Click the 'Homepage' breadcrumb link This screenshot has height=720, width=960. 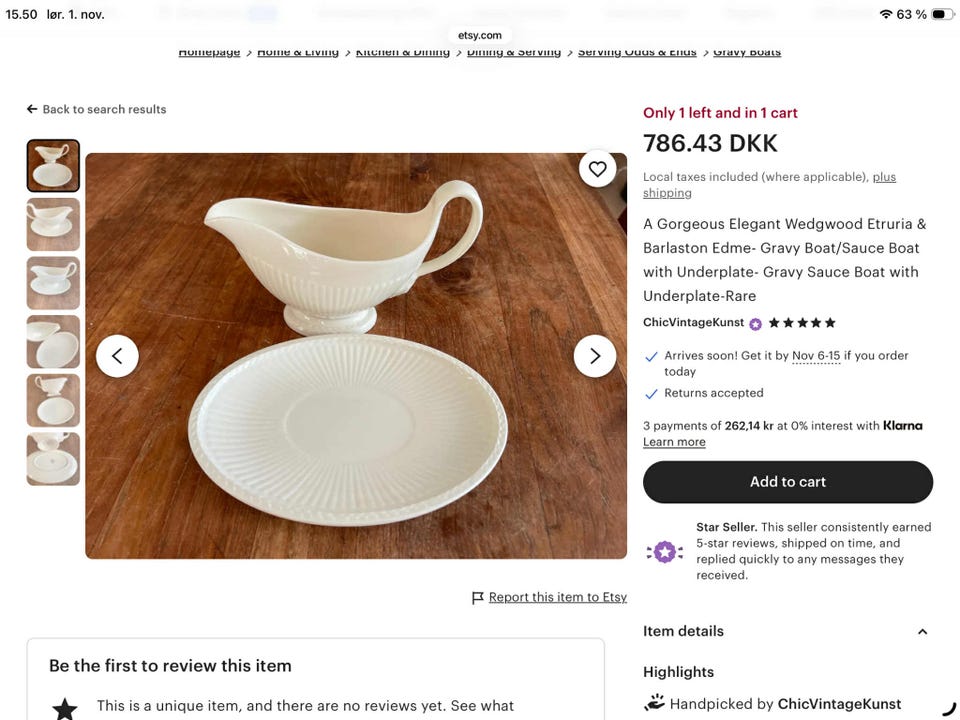pos(208,51)
